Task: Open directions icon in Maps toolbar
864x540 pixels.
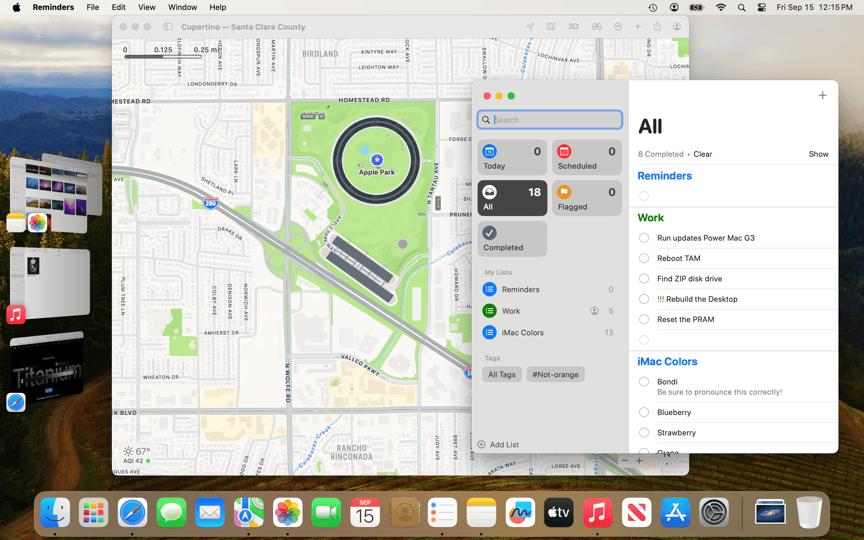Action: click(618, 26)
